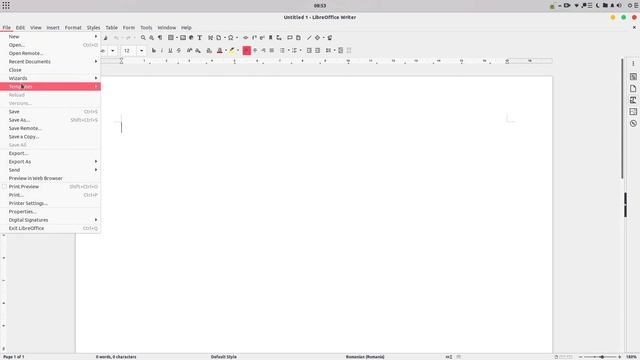Open the highlighting color dropdown arrow

click(x=238, y=50)
